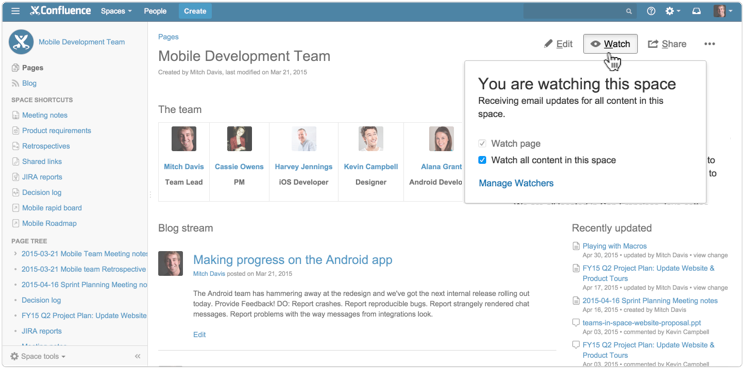This screenshot has height=370, width=746.
Task: Open the hamburger menu in the header
Action: pos(16,11)
